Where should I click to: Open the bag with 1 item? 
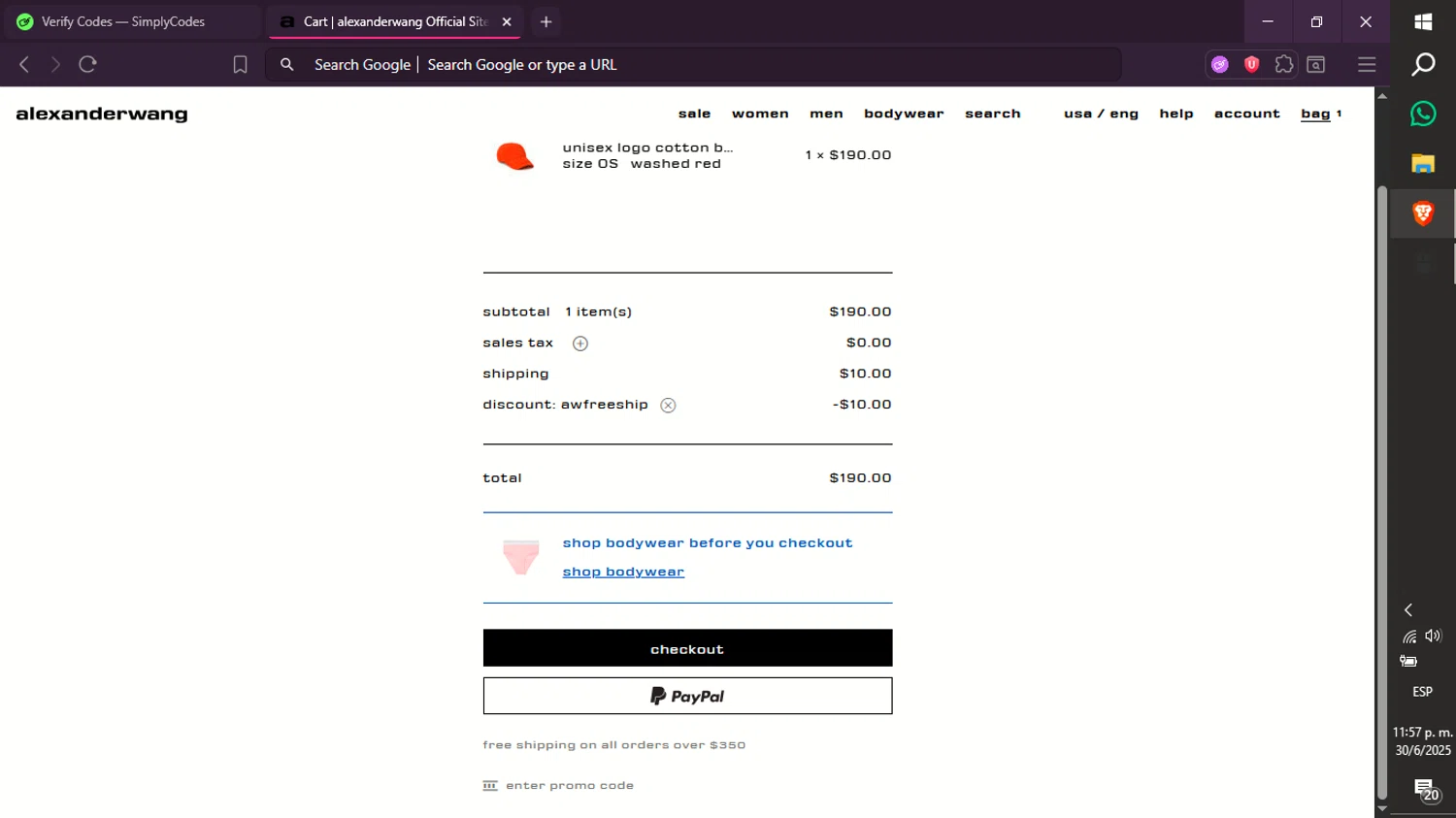pyautogui.click(x=1320, y=115)
